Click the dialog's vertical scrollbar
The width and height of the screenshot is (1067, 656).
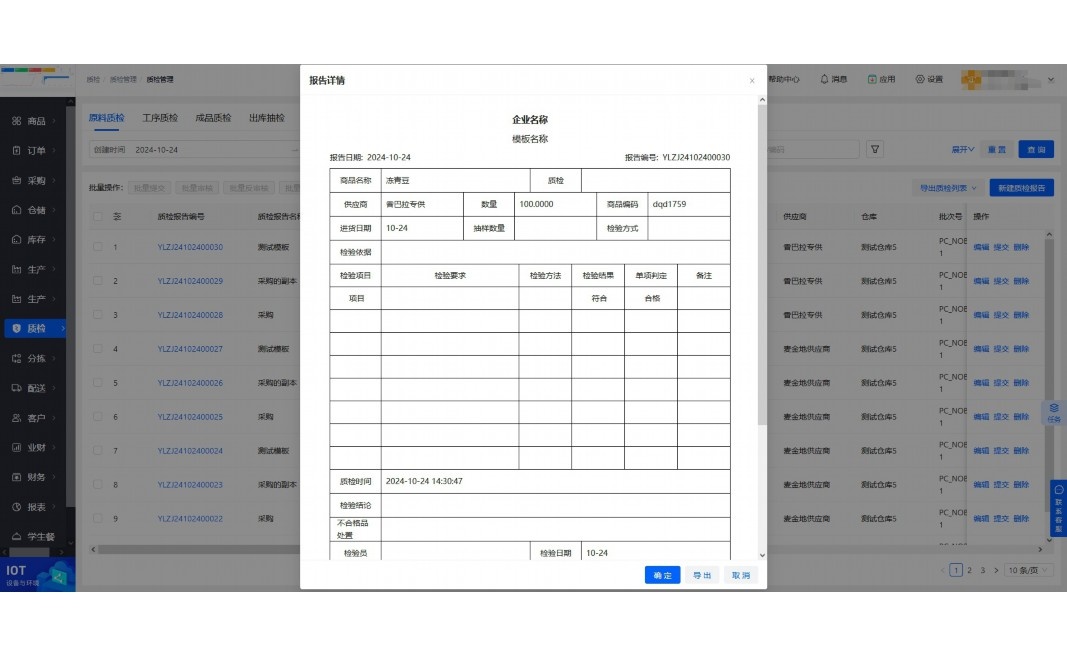(762, 265)
